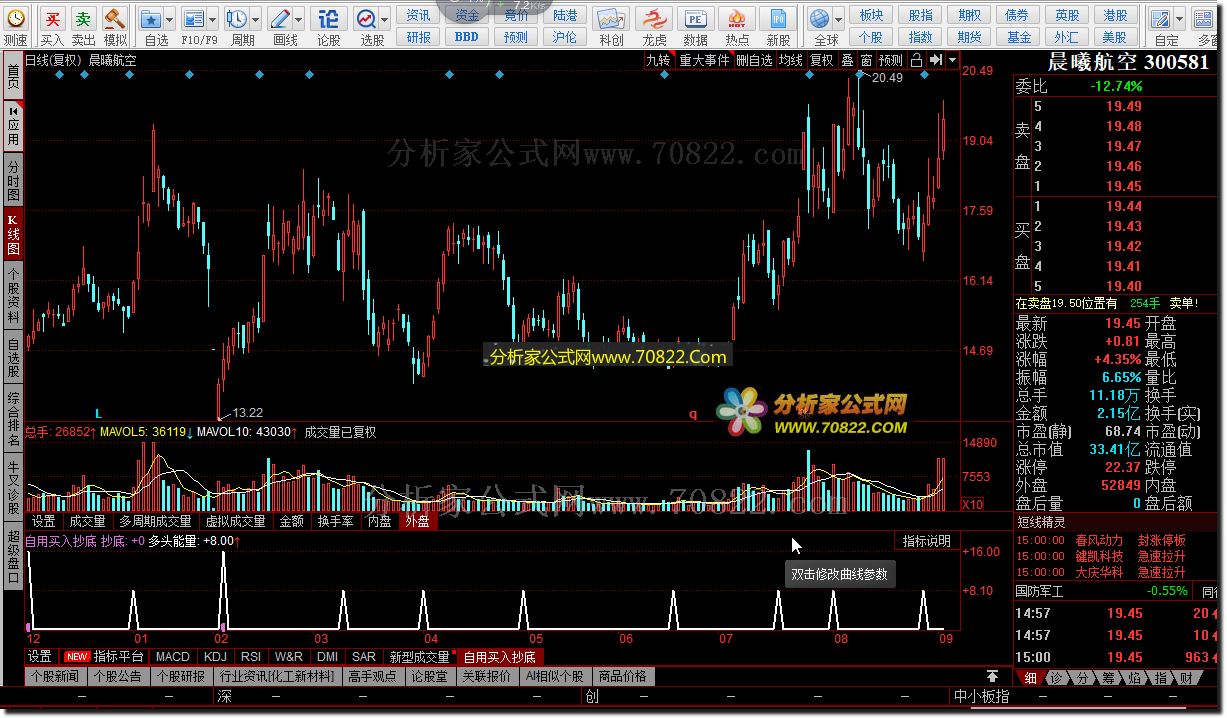The image size is (1227, 718).
Task: Switch to the 个股资料 sidebar tab
Action: click(x=13, y=296)
